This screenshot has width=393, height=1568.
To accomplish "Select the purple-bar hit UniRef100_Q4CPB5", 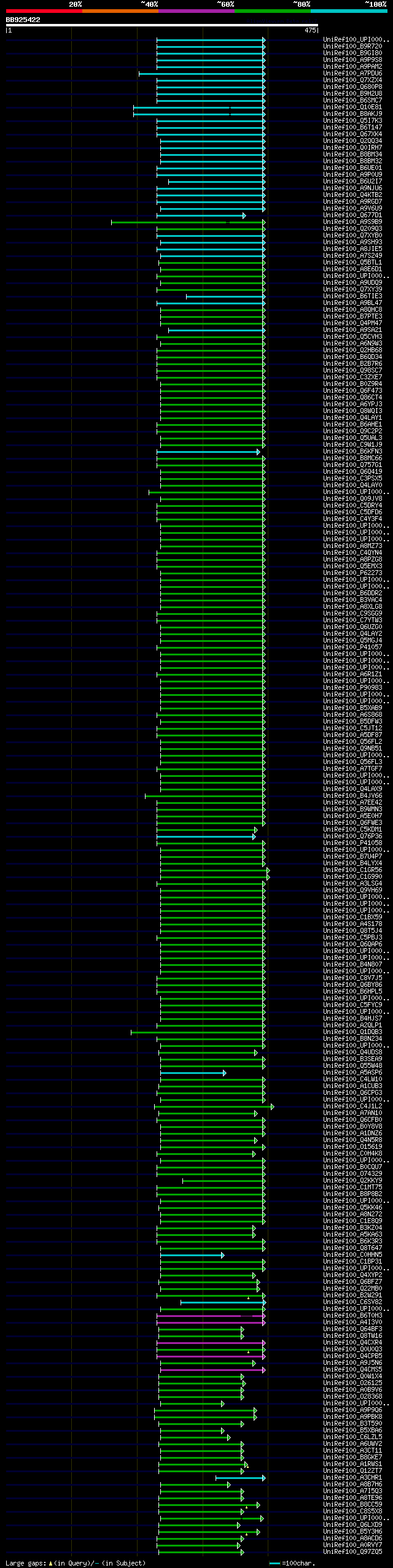I will (352, 1356).
